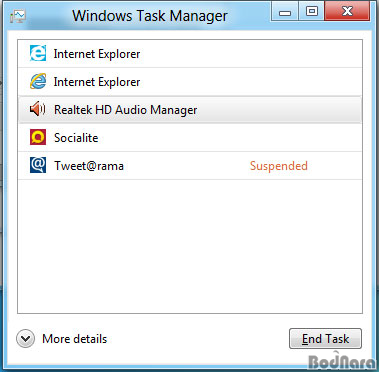This screenshot has height=372, width=379.
Task: Select the Realtek HD Audio Manager row
Action: (190, 110)
